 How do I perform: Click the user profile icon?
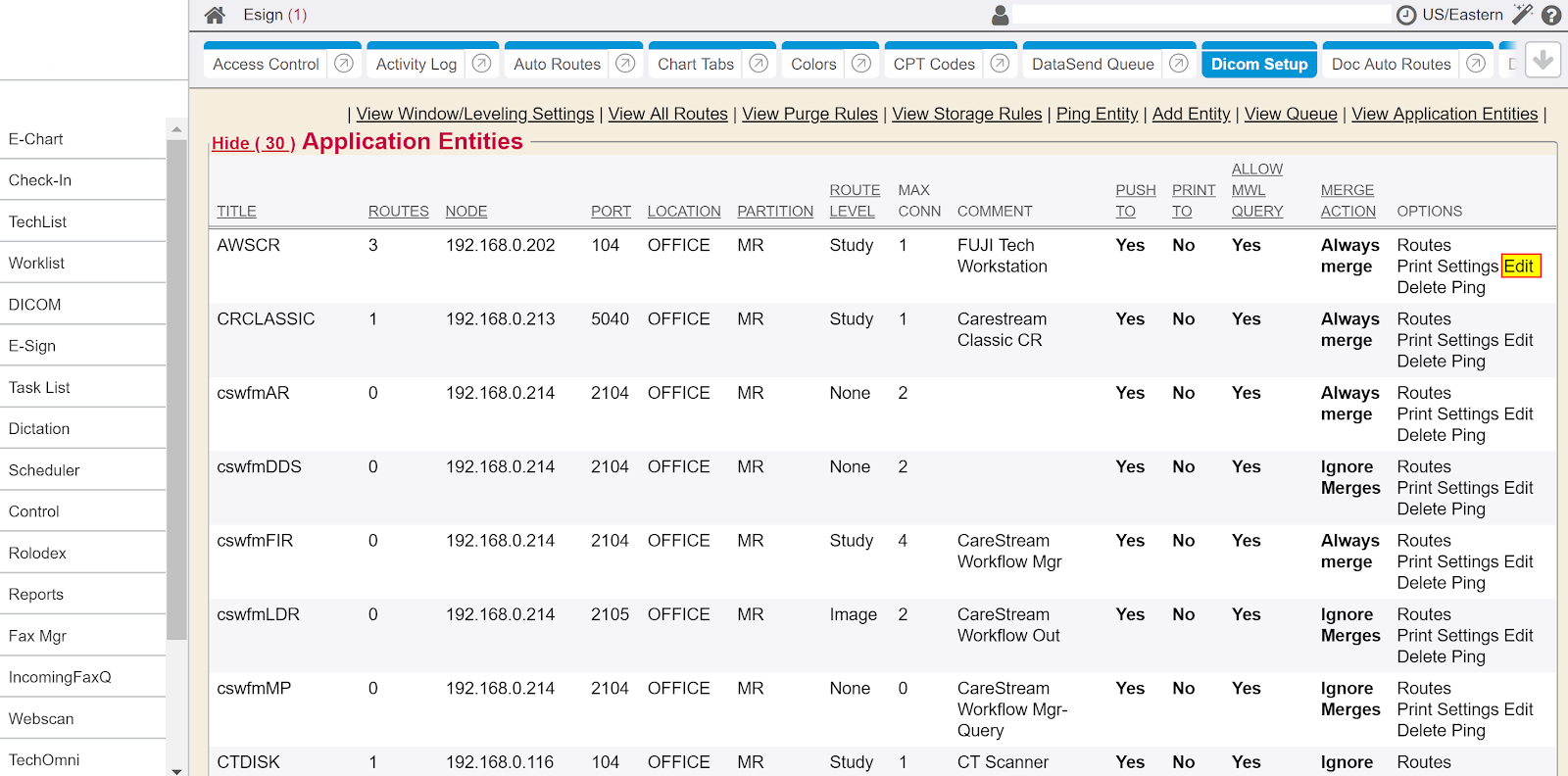(x=1000, y=15)
